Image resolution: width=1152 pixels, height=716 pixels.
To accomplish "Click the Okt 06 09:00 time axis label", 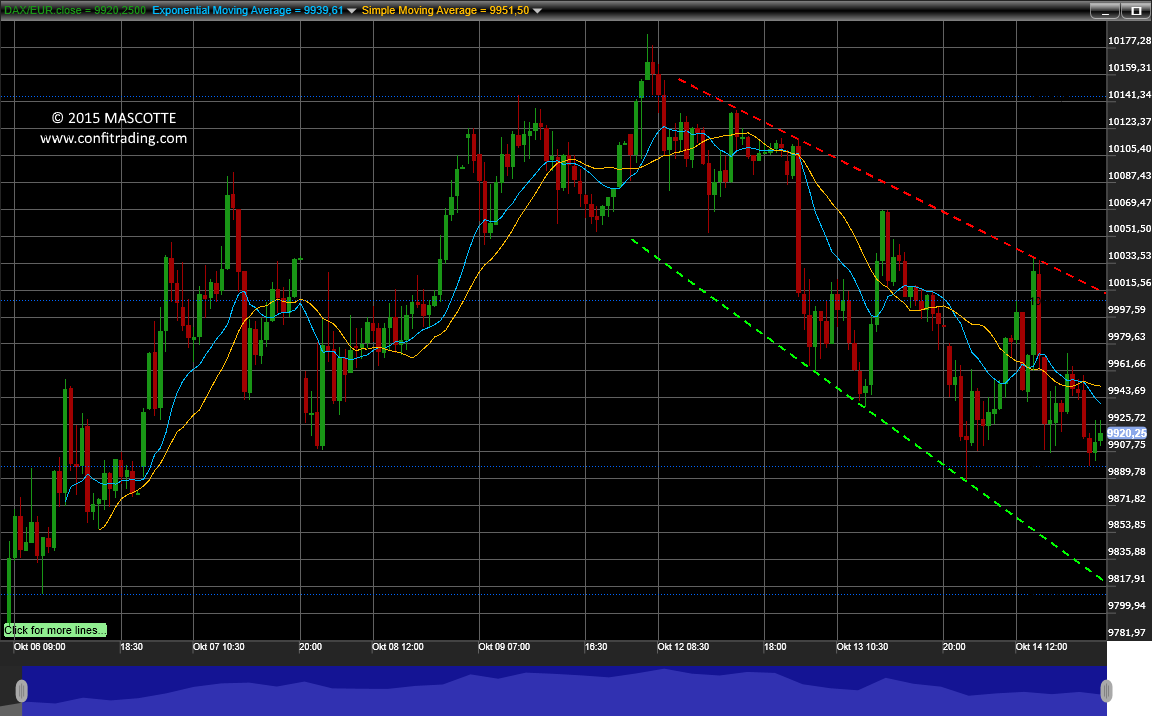I will (x=40, y=647).
